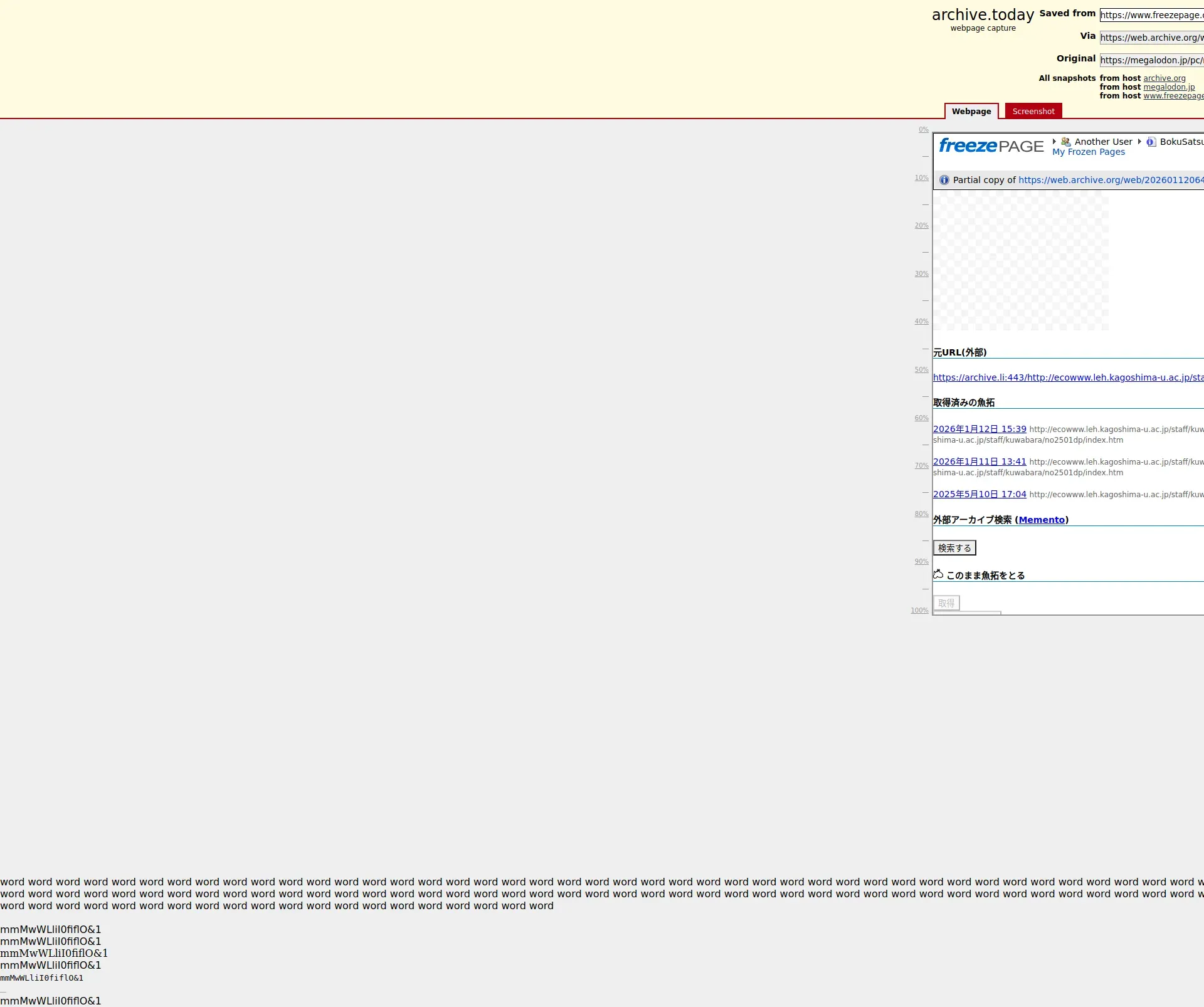Click the archive.today logo
The width and height of the screenshot is (1204, 1007).
[983, 15]
